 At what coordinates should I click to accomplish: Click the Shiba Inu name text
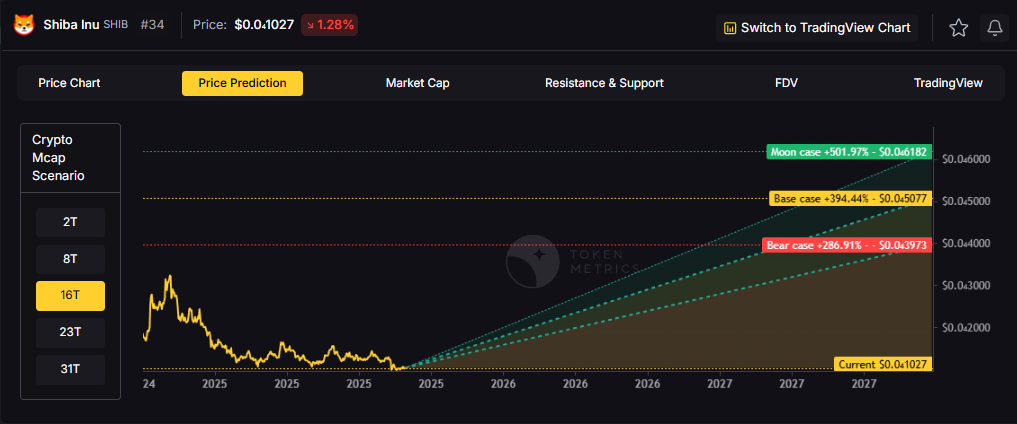71,25
